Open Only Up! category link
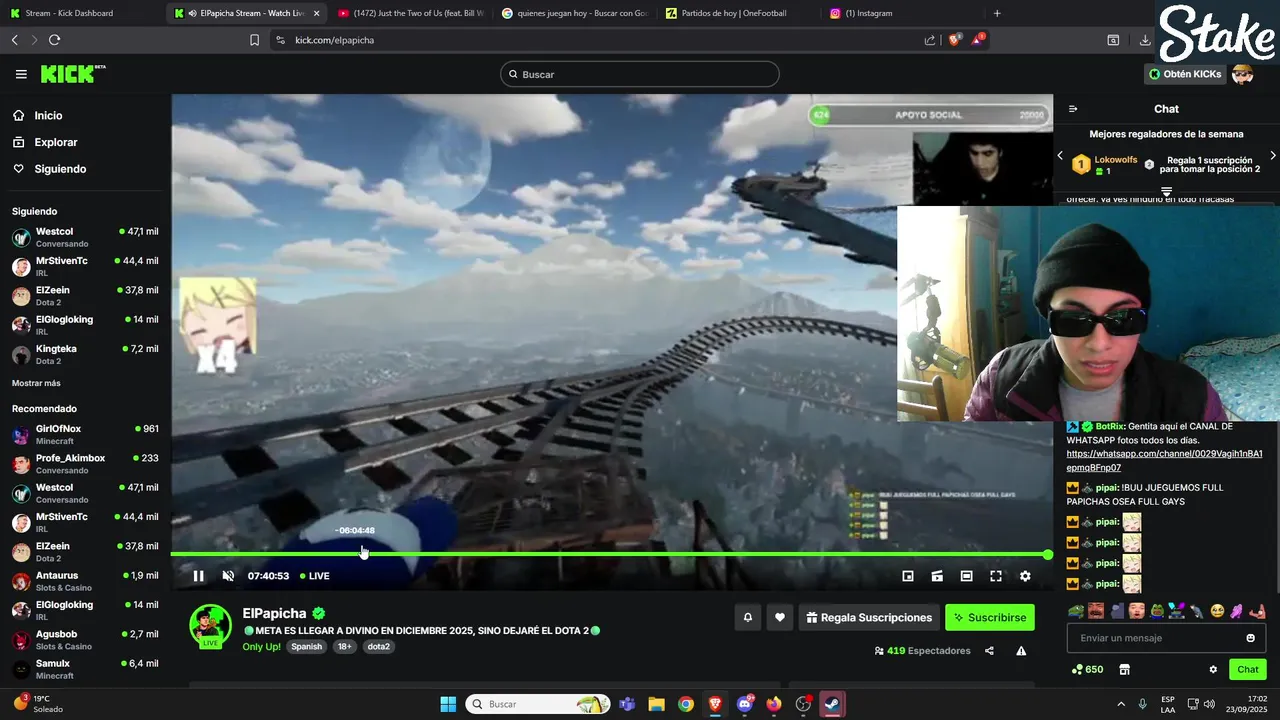 (x=262, y=646)
